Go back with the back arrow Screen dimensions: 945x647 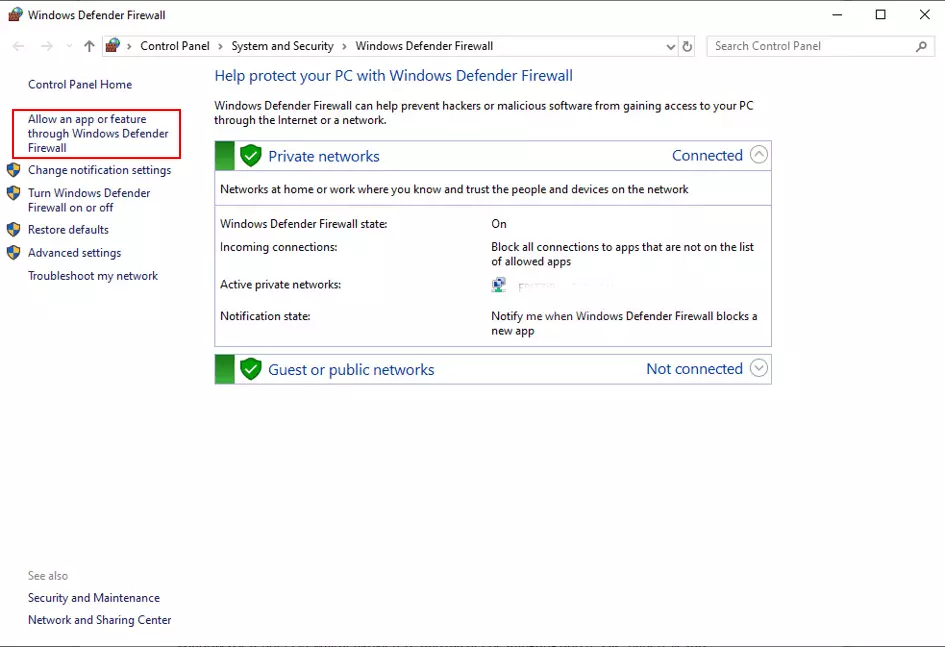[x=19, y=46]
